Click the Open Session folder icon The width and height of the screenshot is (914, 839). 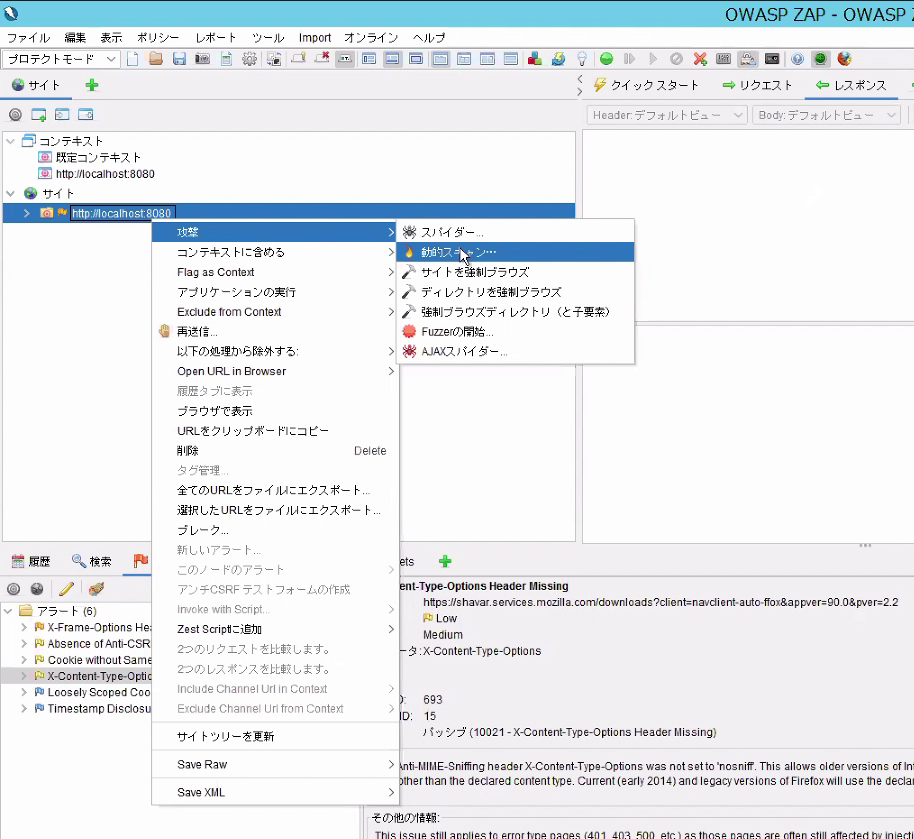tap(156, 59)
